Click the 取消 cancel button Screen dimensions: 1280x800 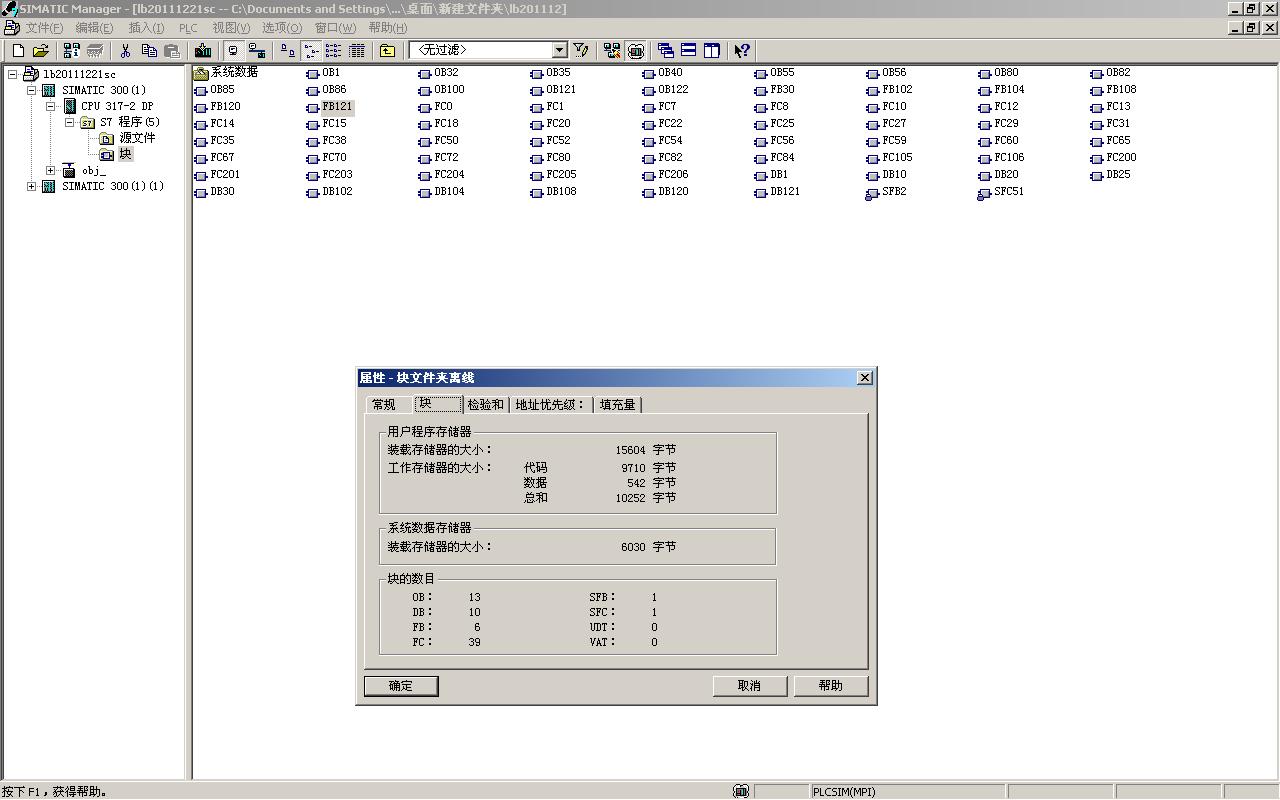coord(749,686)
